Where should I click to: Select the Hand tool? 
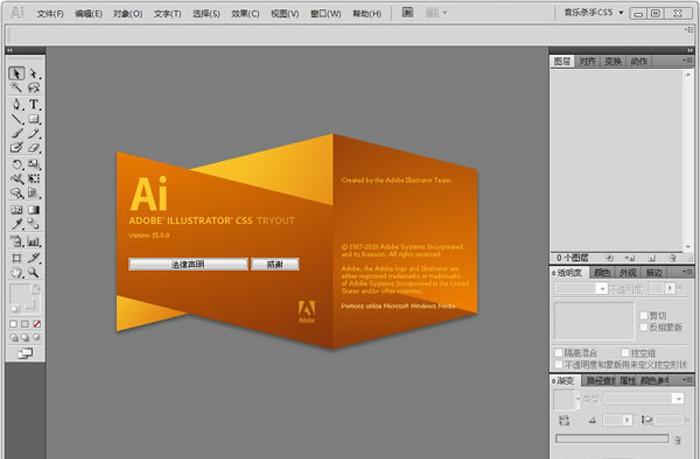[x=17, y=272]
